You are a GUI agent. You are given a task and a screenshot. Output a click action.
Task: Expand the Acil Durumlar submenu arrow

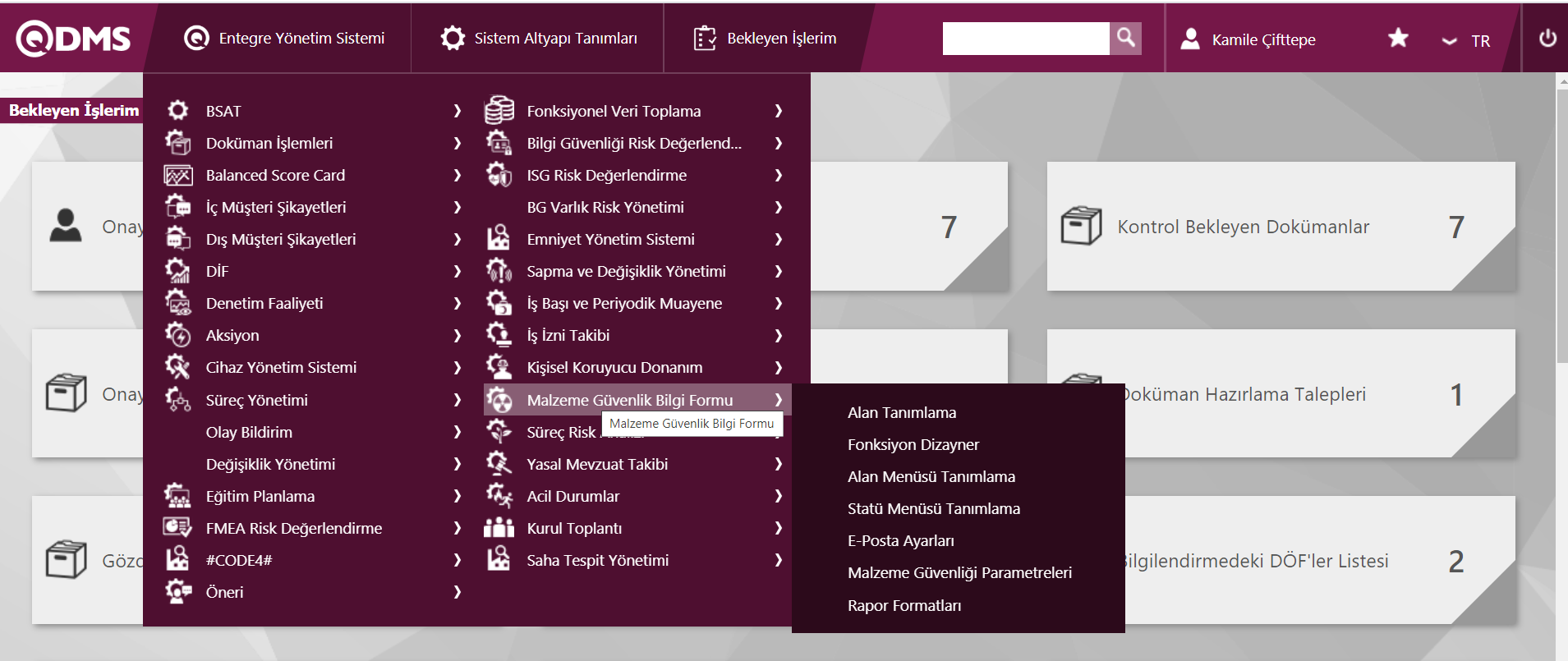coord(778,496)
